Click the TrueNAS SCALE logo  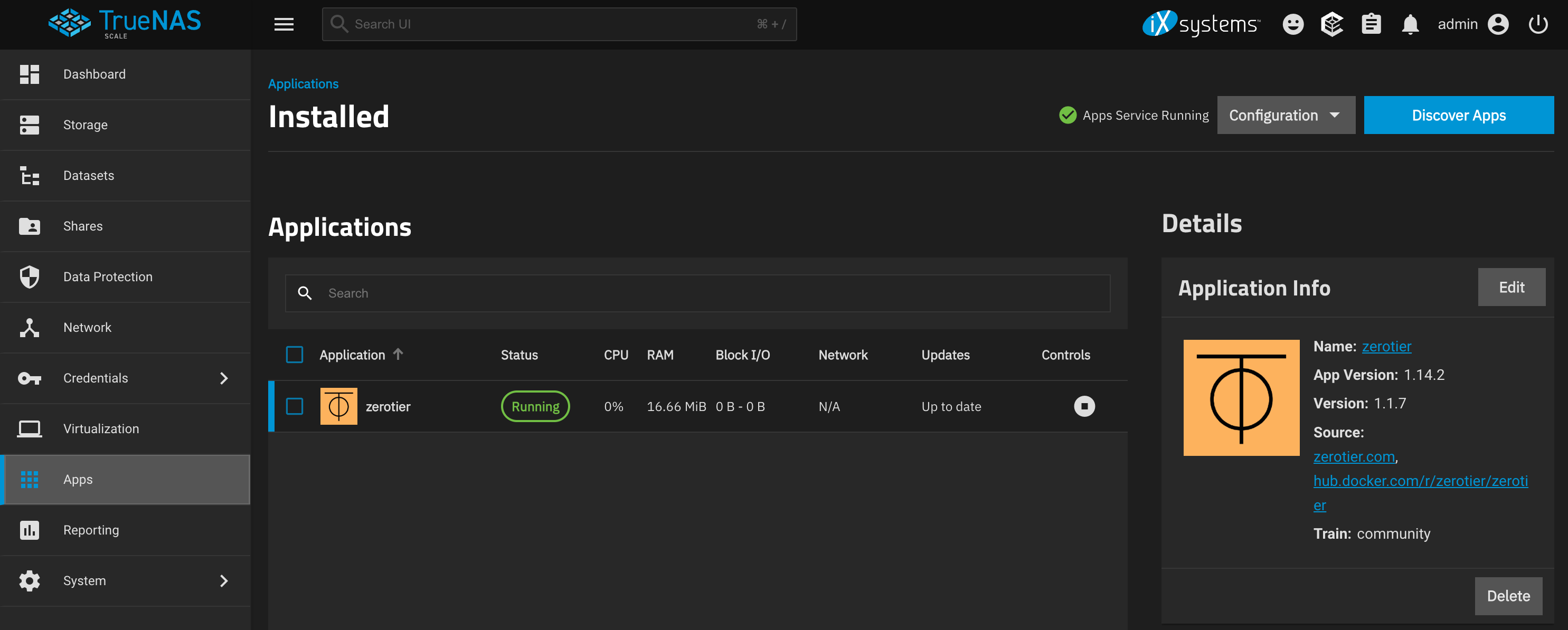click(125, 23)
